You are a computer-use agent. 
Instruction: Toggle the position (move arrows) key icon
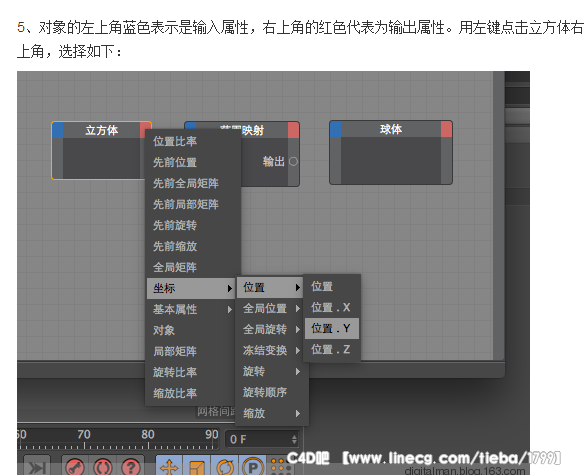[169, 466]
